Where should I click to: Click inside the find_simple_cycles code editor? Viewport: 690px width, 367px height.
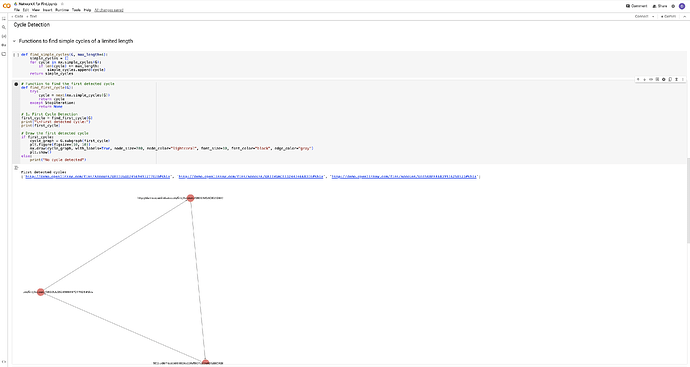click(352, 64)
